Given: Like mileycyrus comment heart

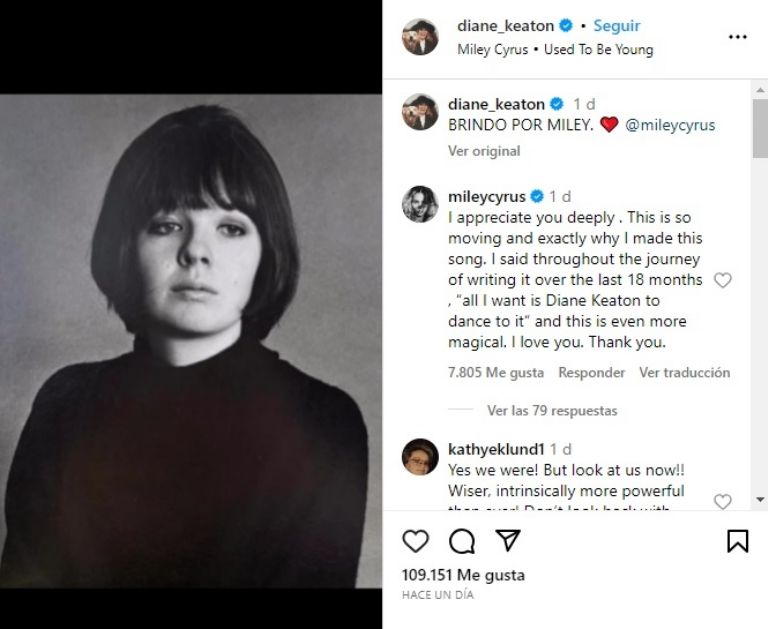Looking at the screenshot, I should (x=722, y=281).
